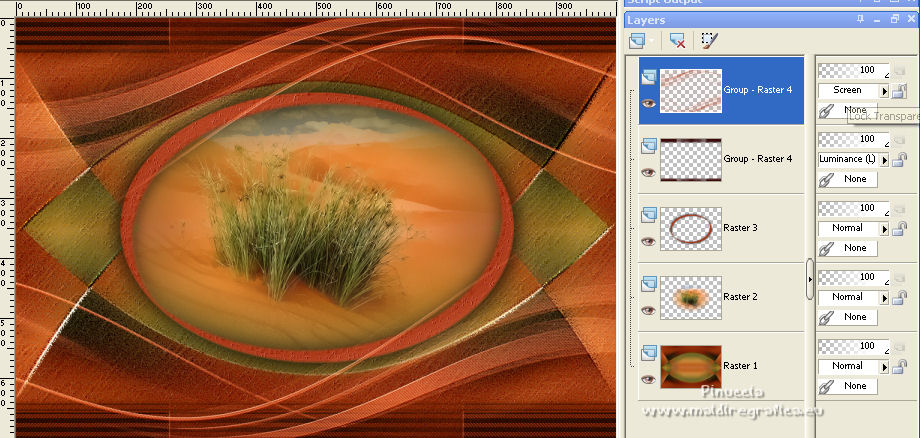Screen dimensions: 920x438
Task: Click the wavy lines thumbnail of the top group layer
Action: 691,91
